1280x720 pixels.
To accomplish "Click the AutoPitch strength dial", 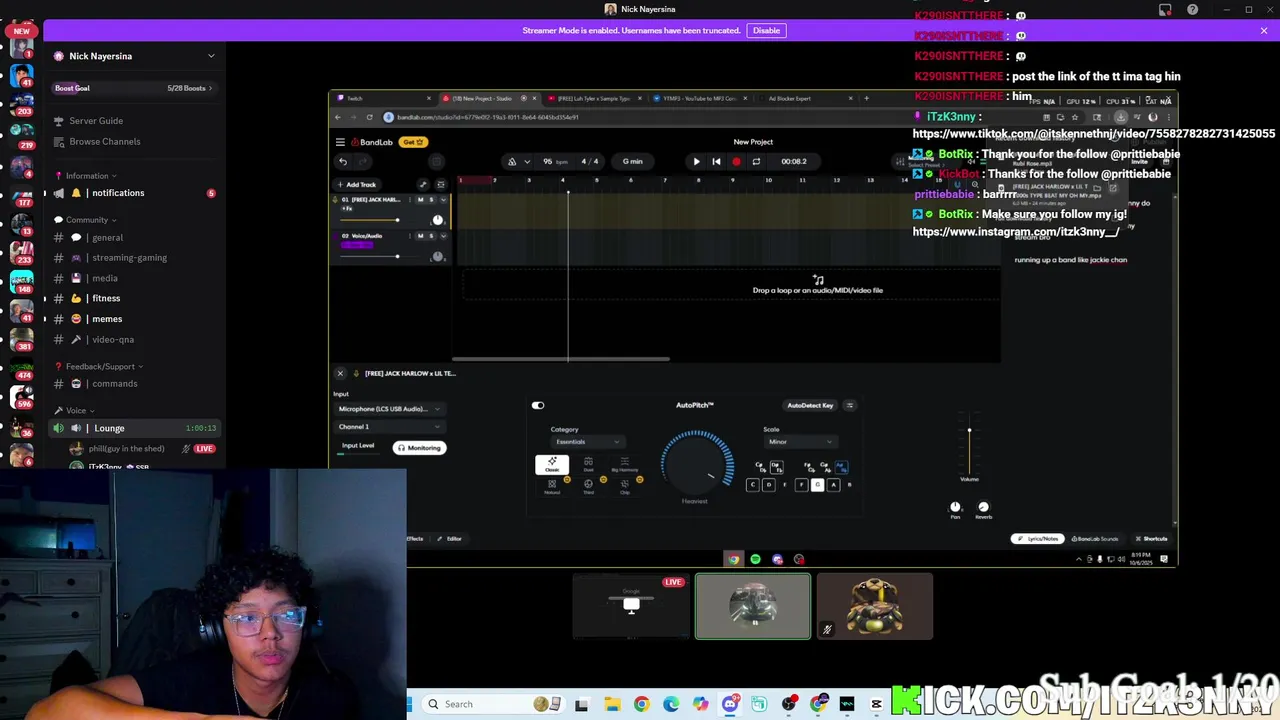I will [x=696, y=464].
